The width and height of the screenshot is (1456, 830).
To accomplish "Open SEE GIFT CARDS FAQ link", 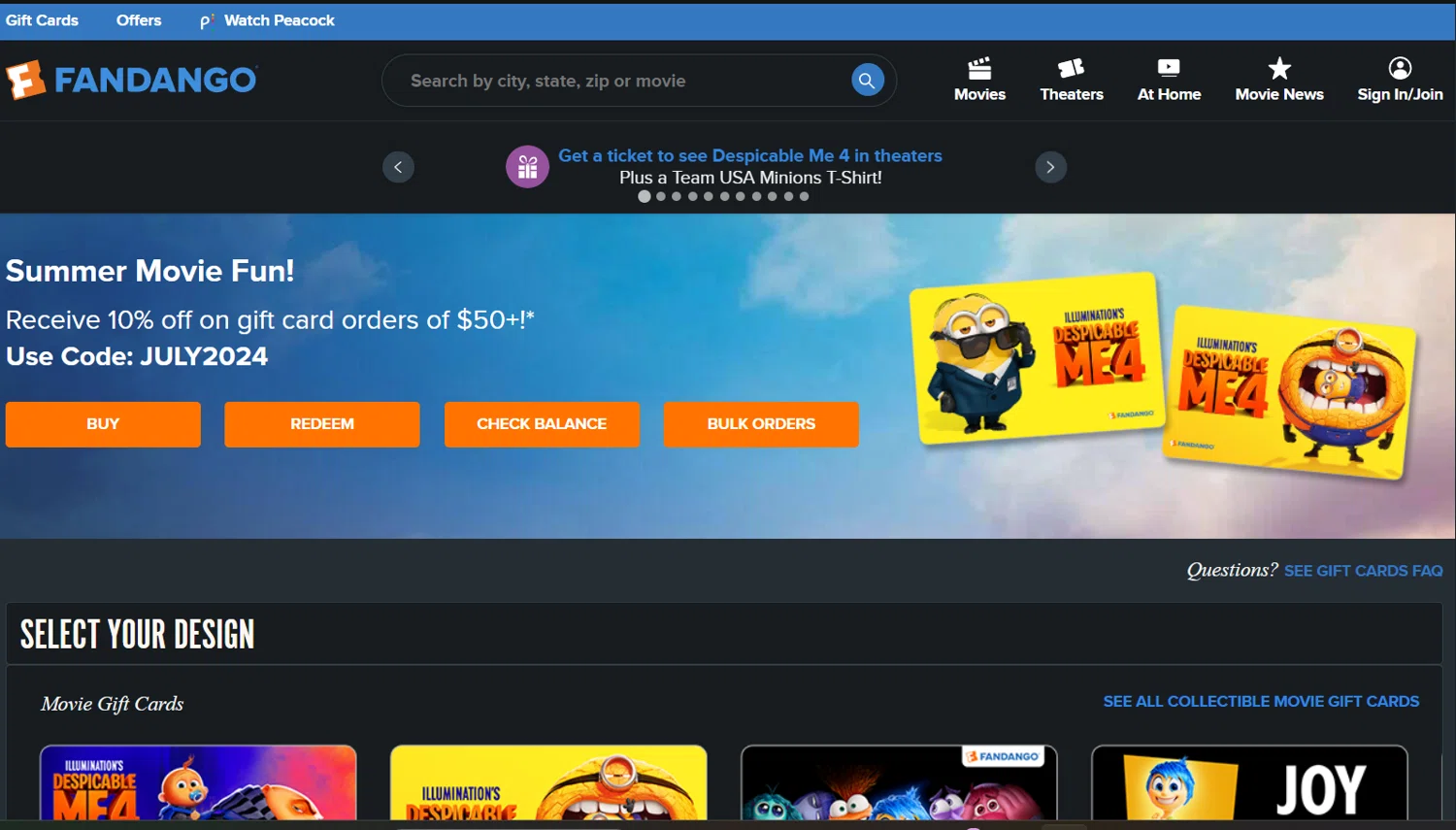I will (1363, 571).
